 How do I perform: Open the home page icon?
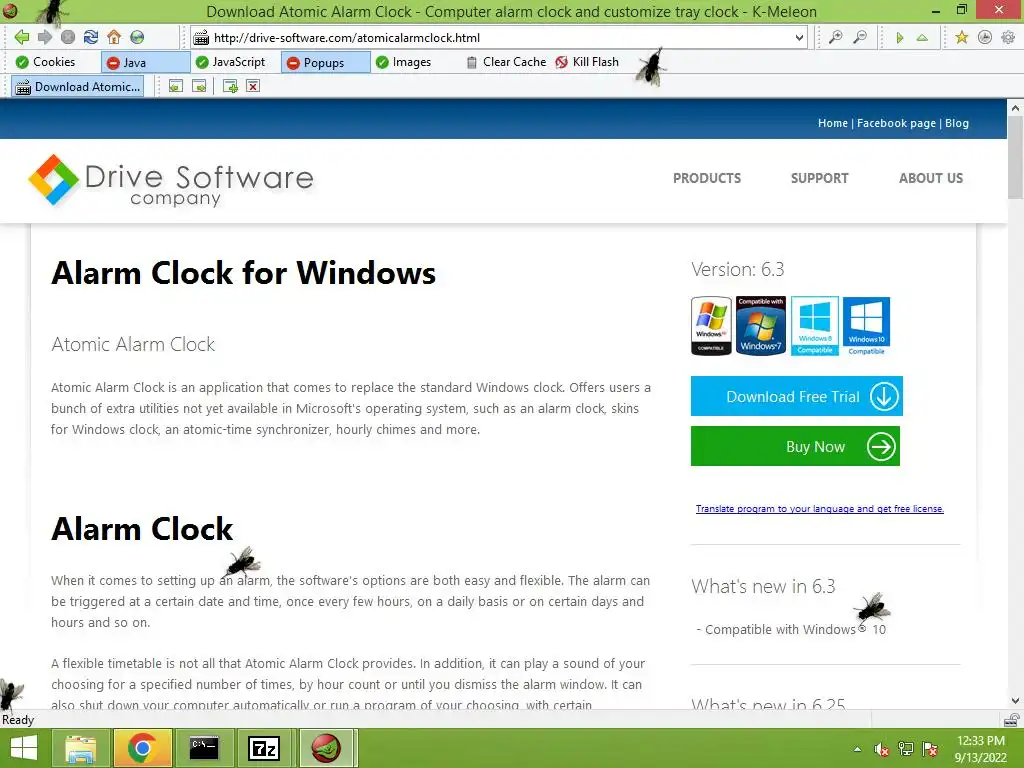point(114,37)
